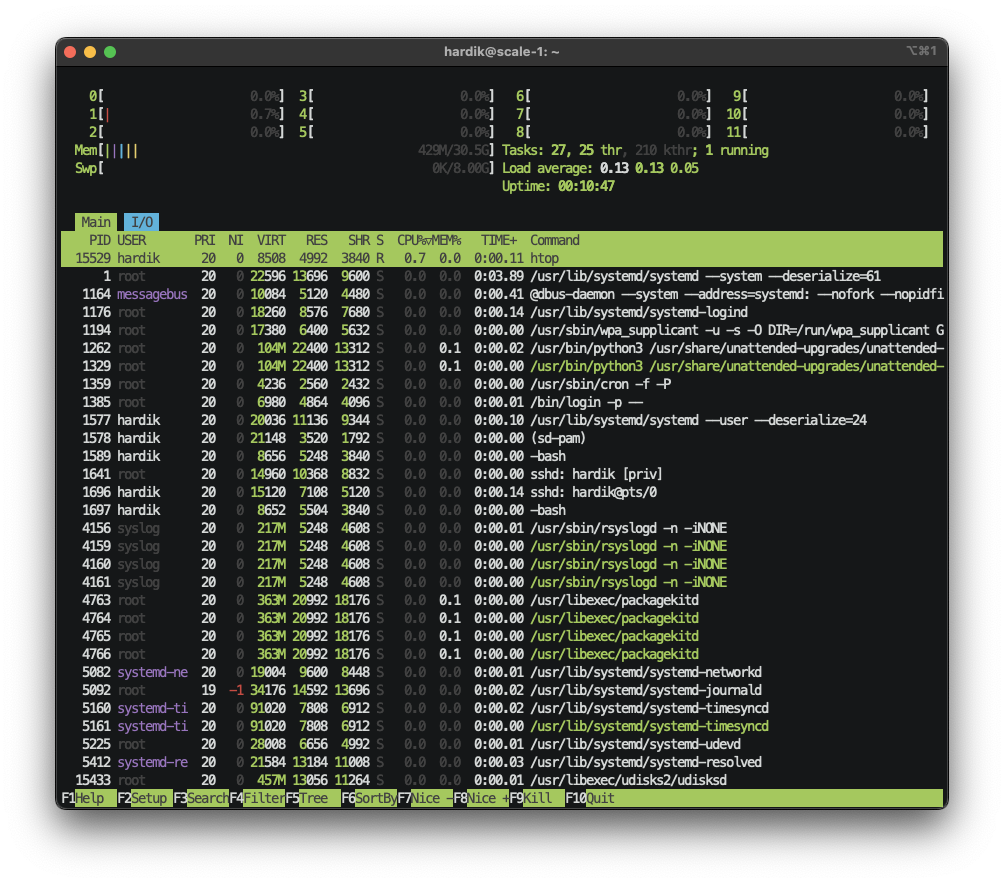The height and width of the screenshot is (883, 1004).
Task: Sort by the PRI column header
Action: click(x=204, y=240)
